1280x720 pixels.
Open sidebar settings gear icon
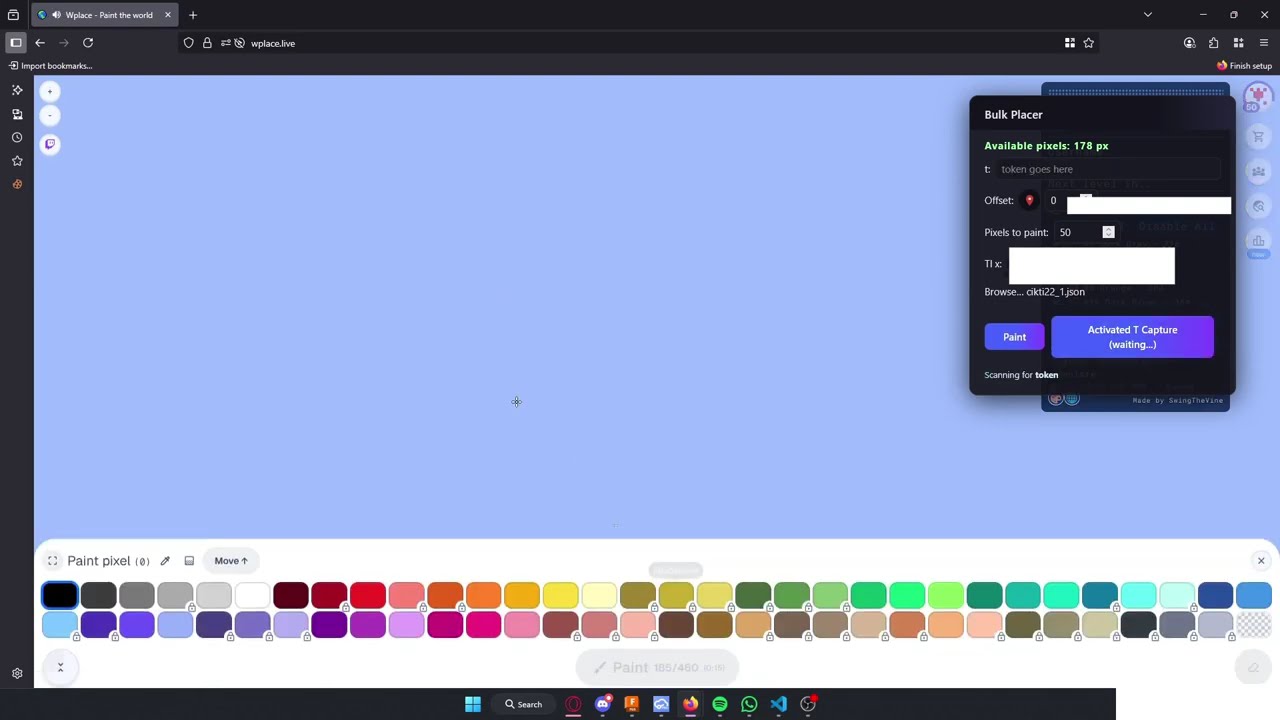pos(17,674)
